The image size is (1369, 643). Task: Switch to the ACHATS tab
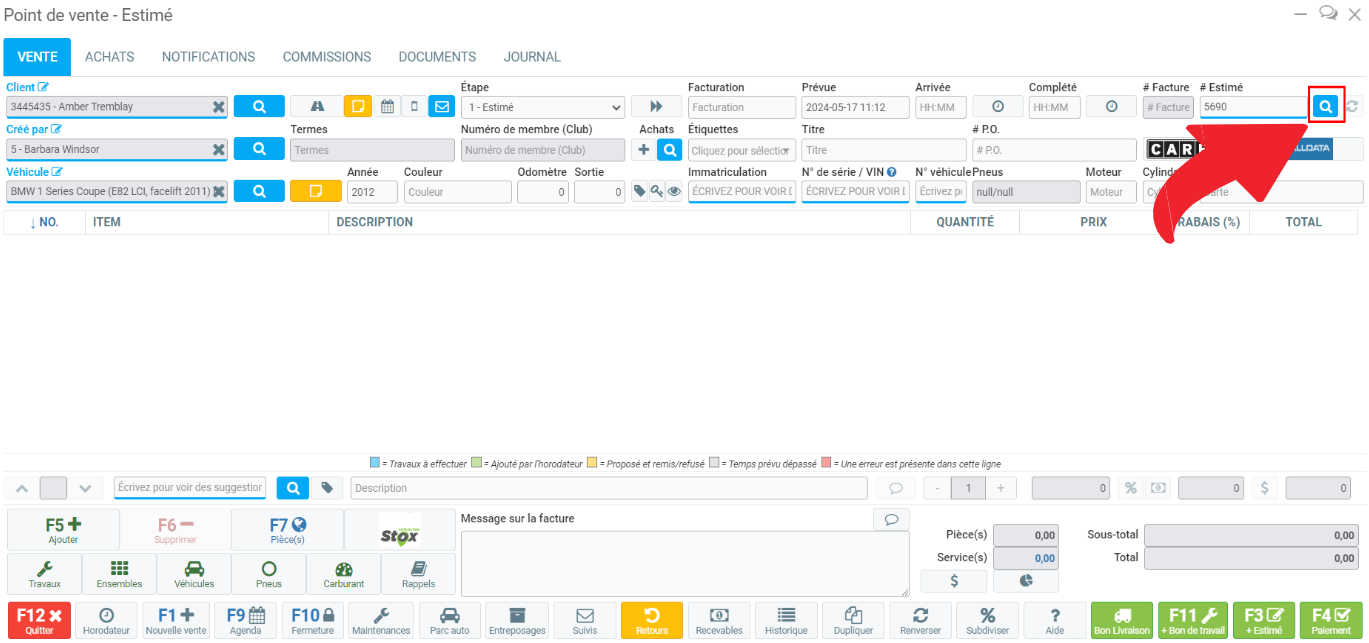coord(109,57)
